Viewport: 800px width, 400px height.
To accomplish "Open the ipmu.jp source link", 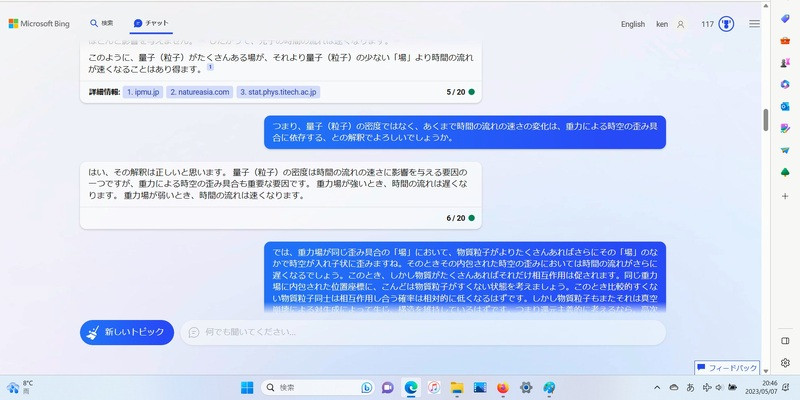I will pyautogui.click(x=142, y=92).
